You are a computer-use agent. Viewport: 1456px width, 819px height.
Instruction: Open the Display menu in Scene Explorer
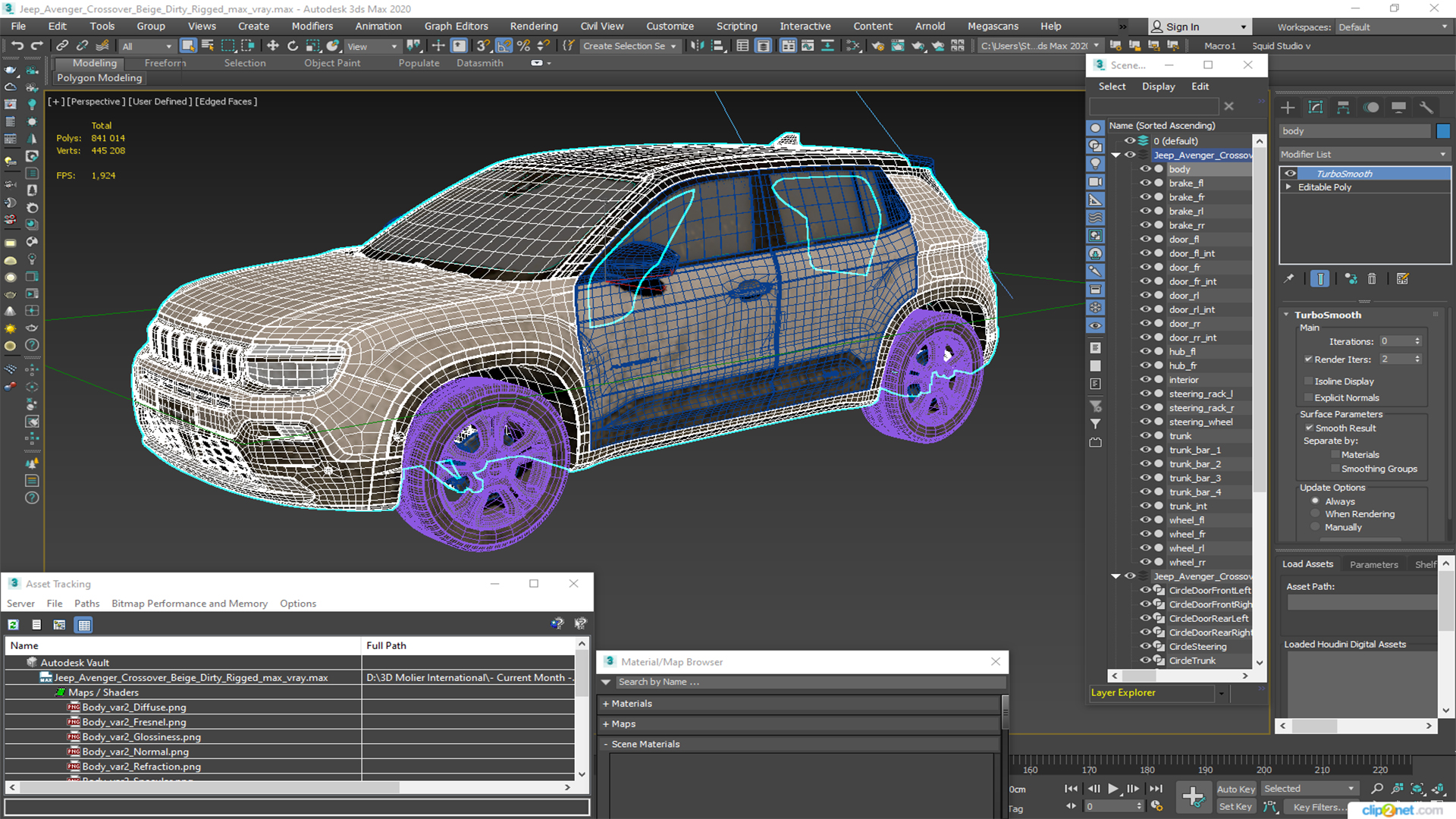(1158, 86)
